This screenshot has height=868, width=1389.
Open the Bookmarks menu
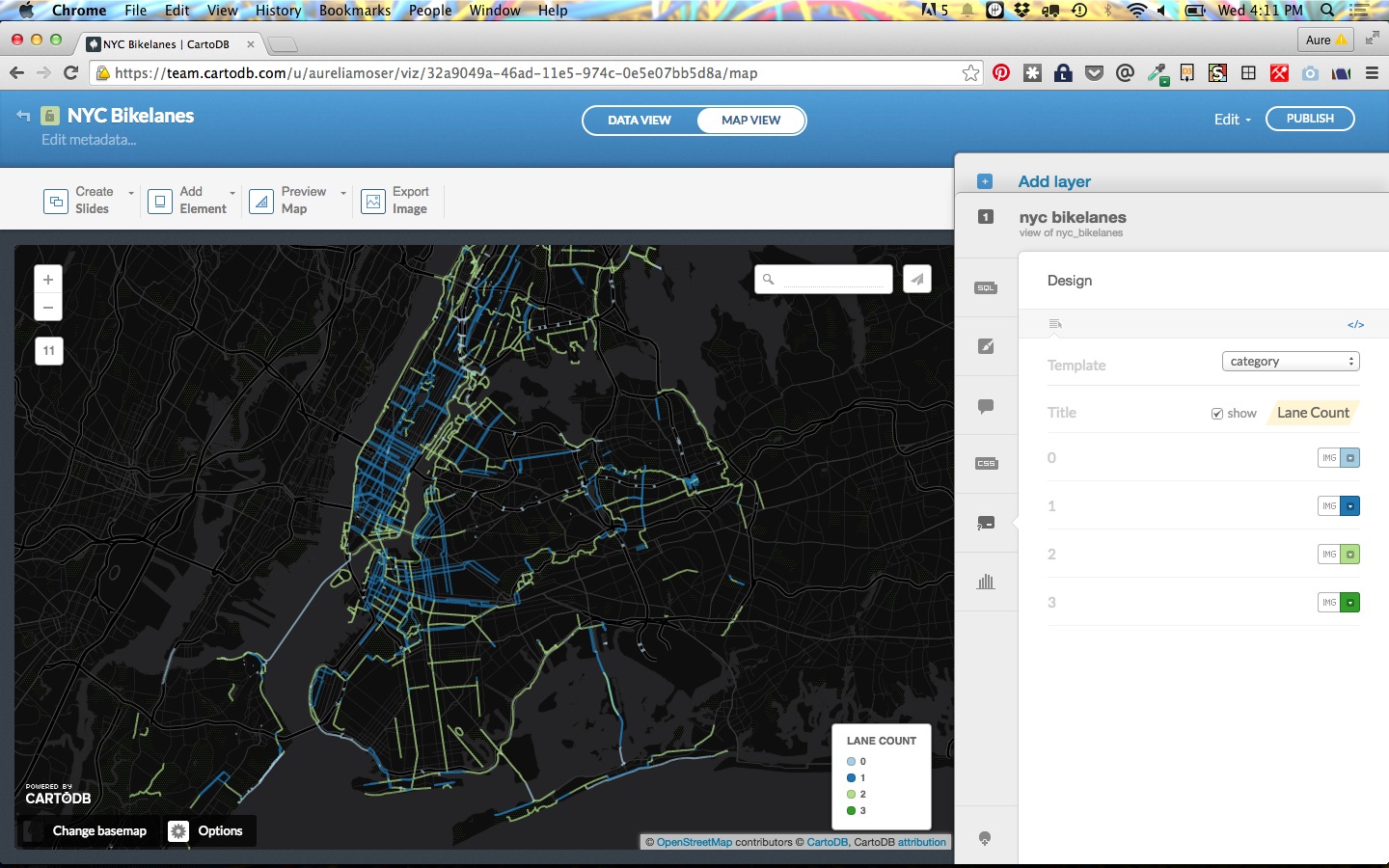(355, 11)
